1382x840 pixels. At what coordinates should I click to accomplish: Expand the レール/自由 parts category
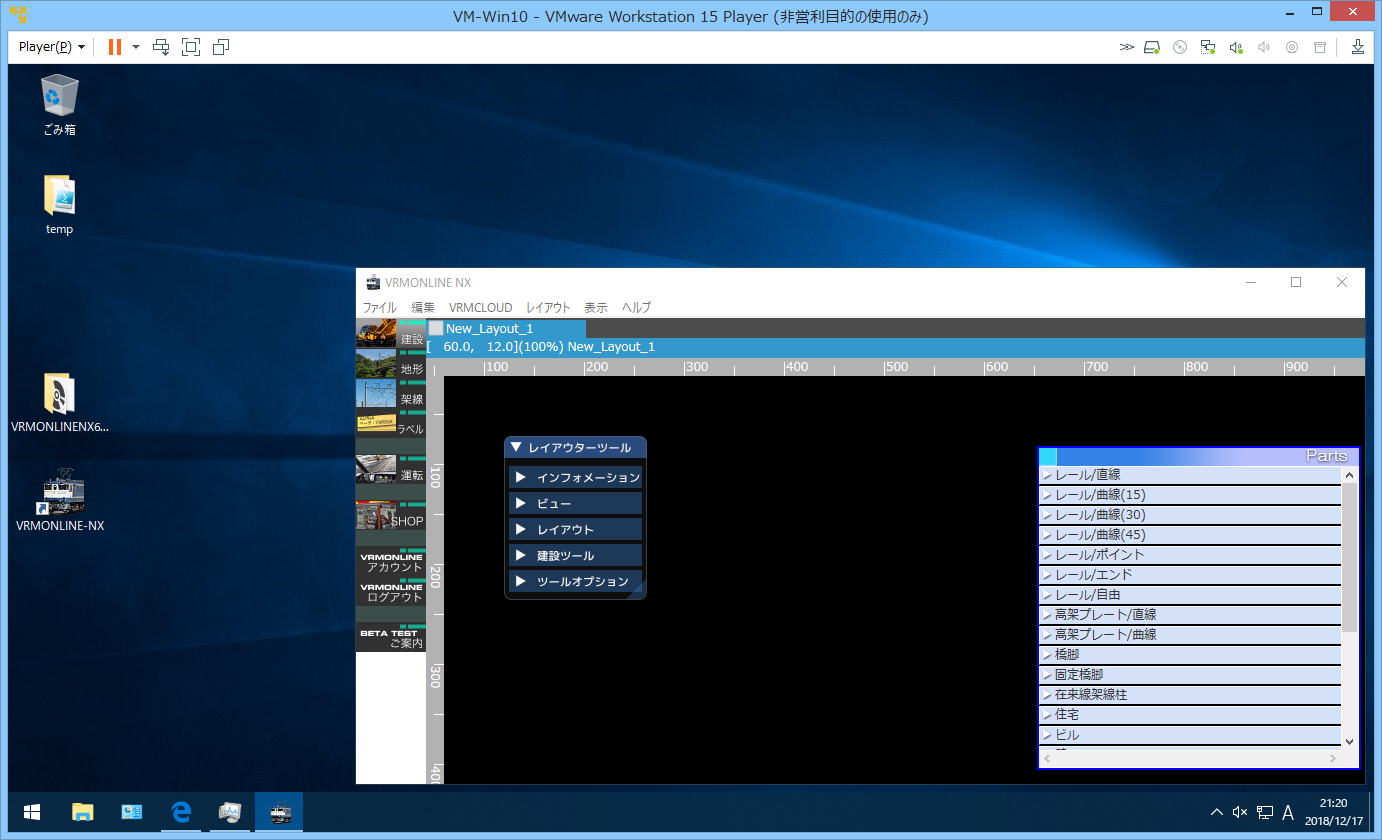(x=1190, y=595)
